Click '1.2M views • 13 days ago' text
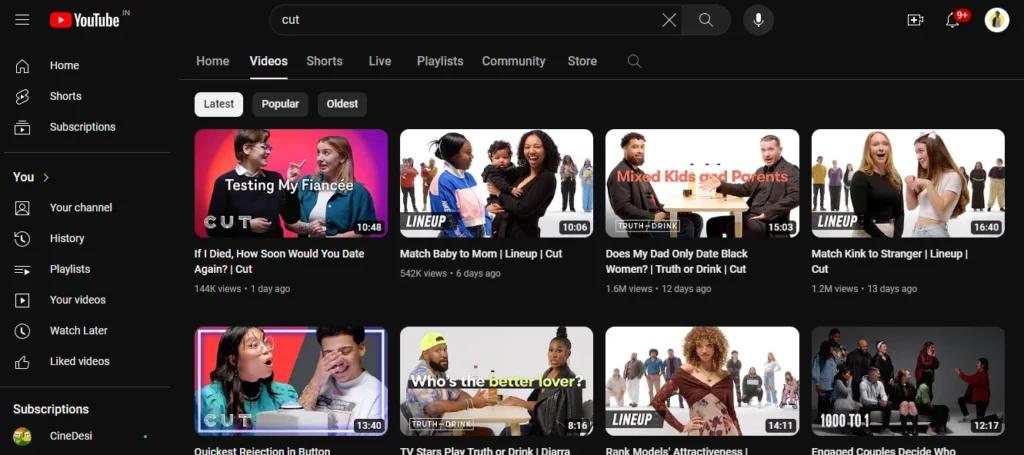The width and height of the screenshot is (1024, 455). click(x=864, y=289)
